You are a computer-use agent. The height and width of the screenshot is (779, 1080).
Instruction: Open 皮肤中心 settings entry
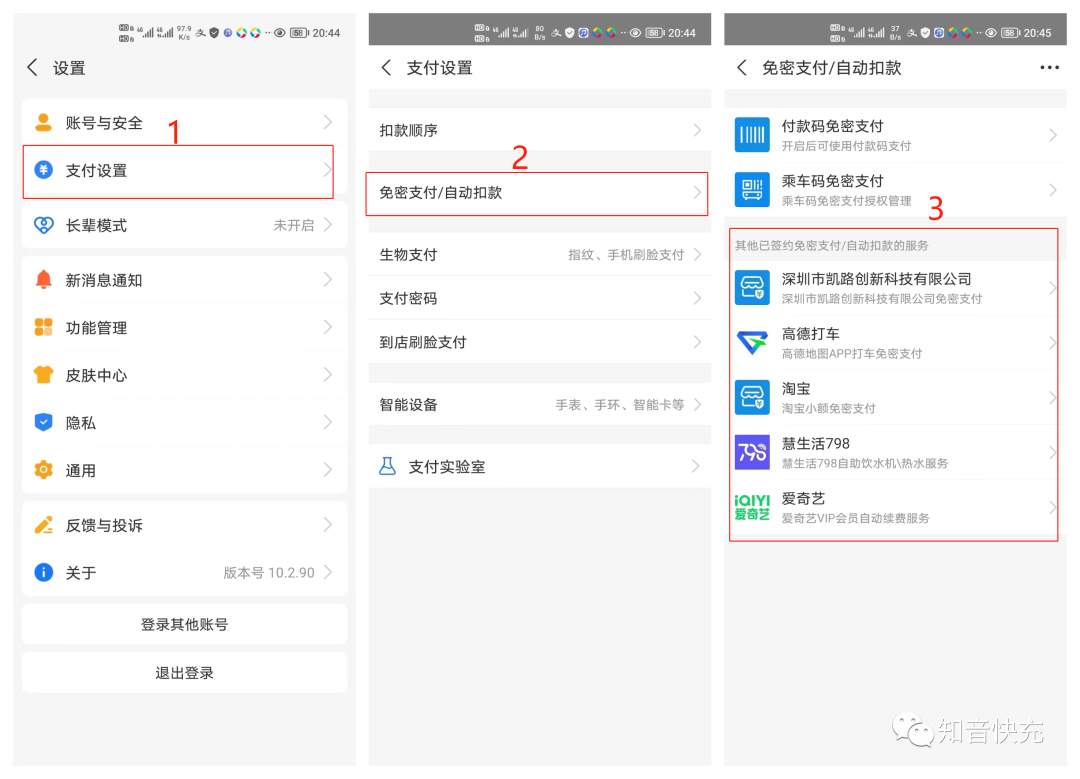(185, 375)
